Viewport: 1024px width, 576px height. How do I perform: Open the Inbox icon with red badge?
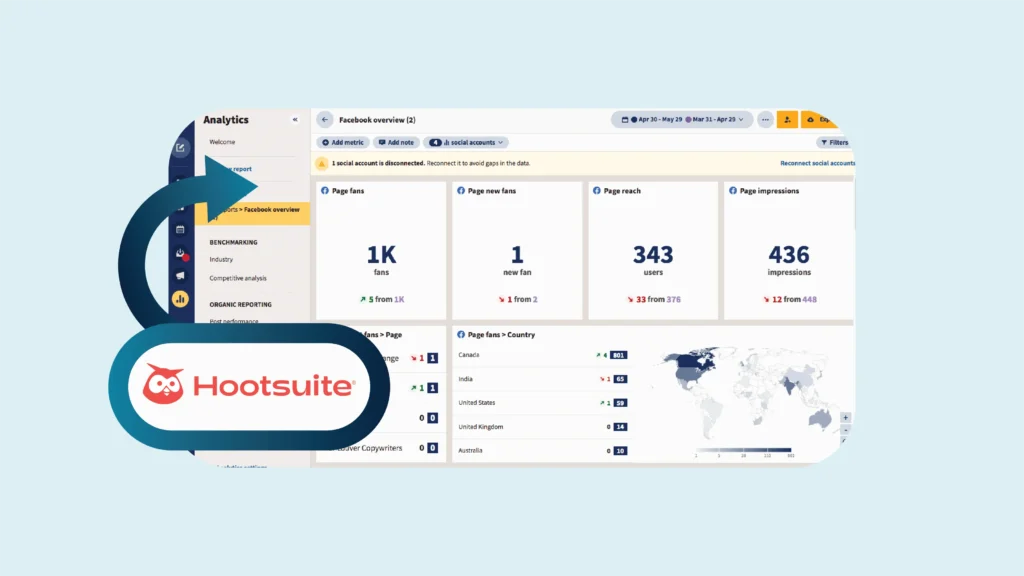tap(180, 253)
